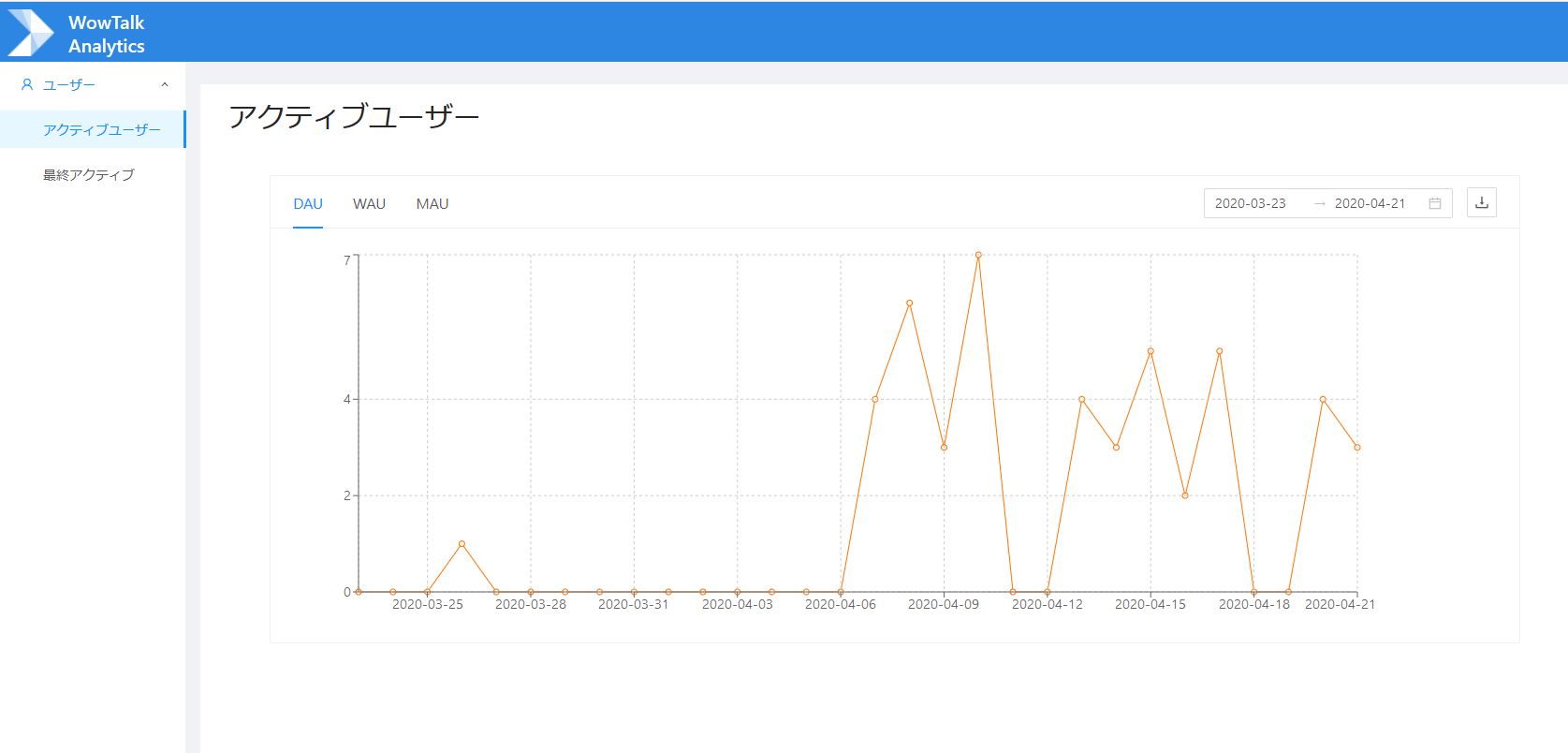Screen dimensions: 1568x753
Task: Click the final data point for 2020-04-21
Action: tap(1357, 448)
